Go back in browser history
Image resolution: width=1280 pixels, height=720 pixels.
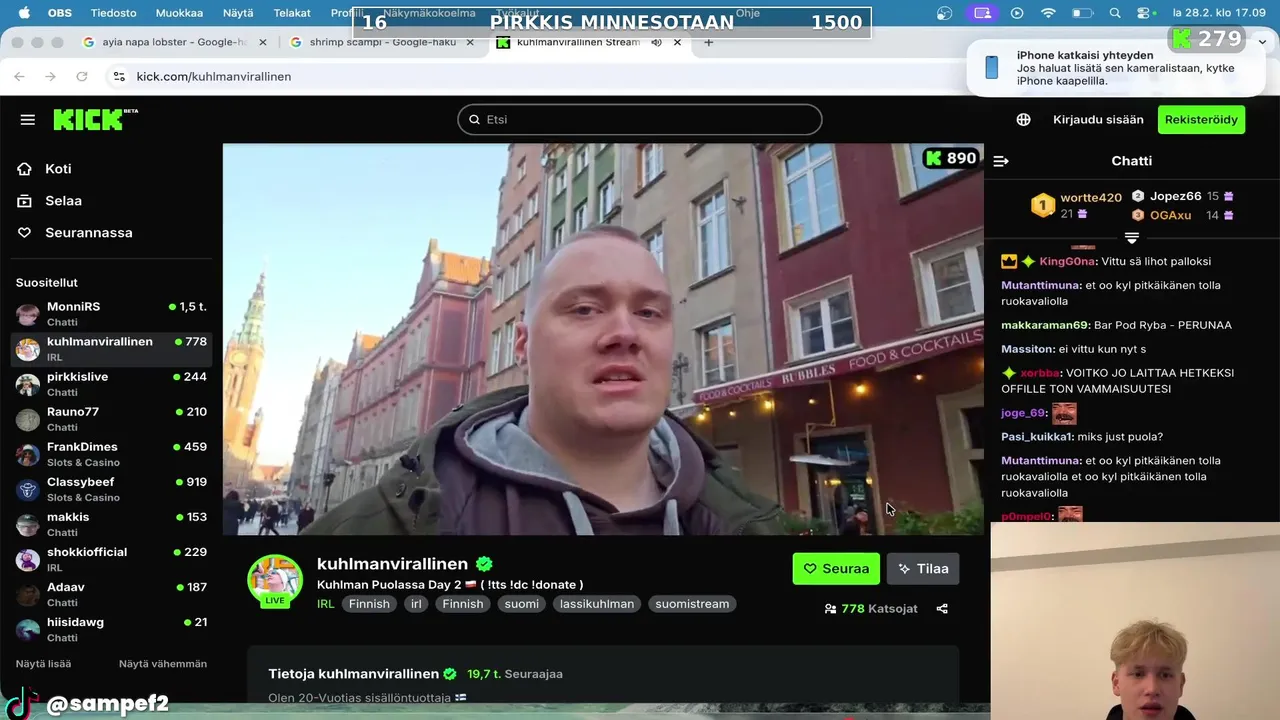[19, 76]
